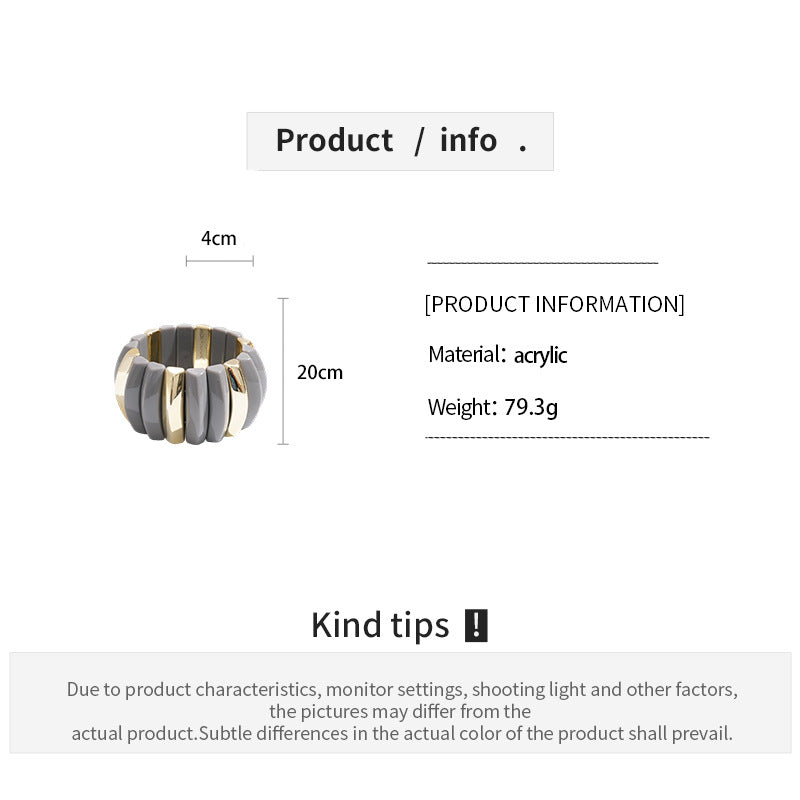Click the "Material:" label text

(x=467, y=354)
